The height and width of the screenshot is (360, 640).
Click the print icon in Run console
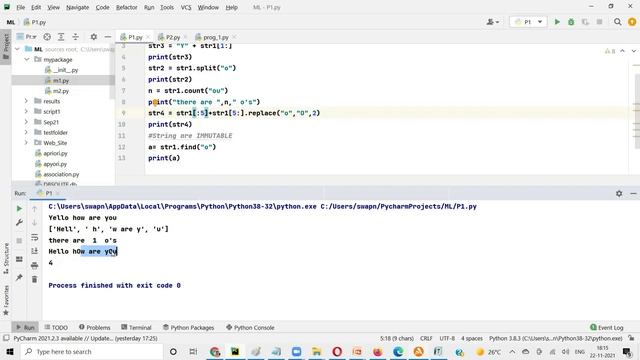point(35,265)
